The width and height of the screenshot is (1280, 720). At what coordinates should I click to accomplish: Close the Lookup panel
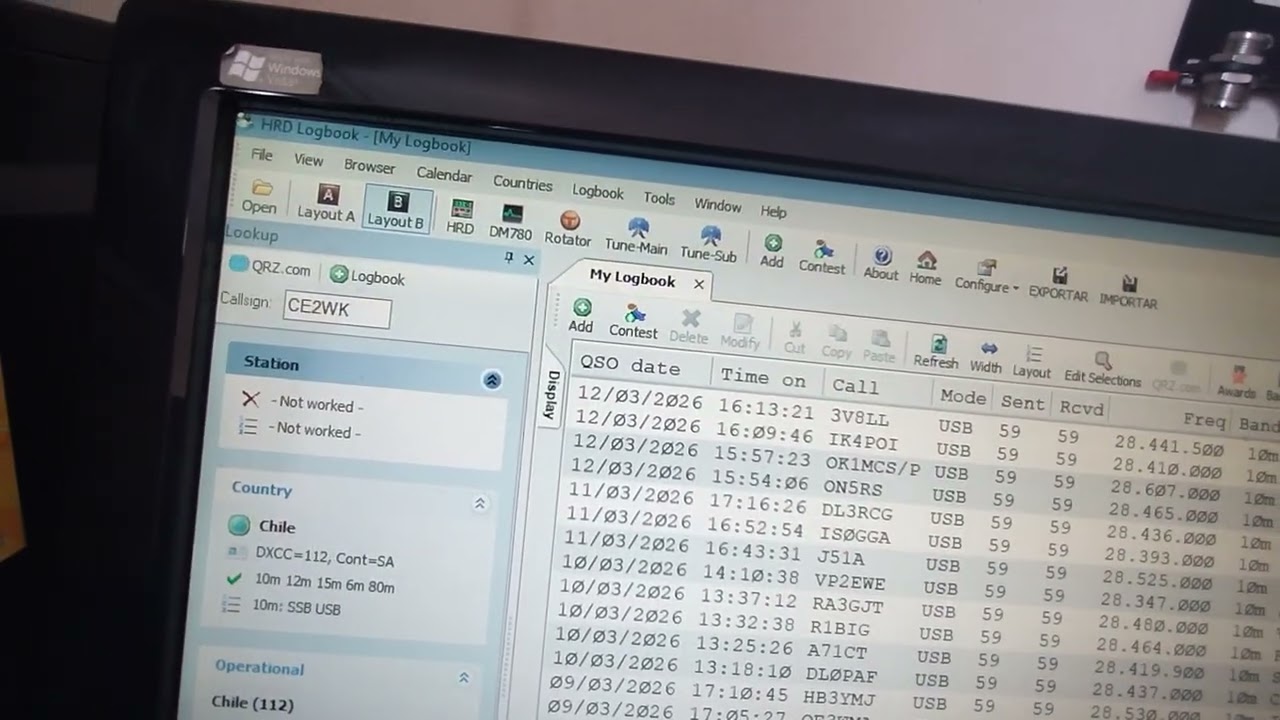pos(529,260)
